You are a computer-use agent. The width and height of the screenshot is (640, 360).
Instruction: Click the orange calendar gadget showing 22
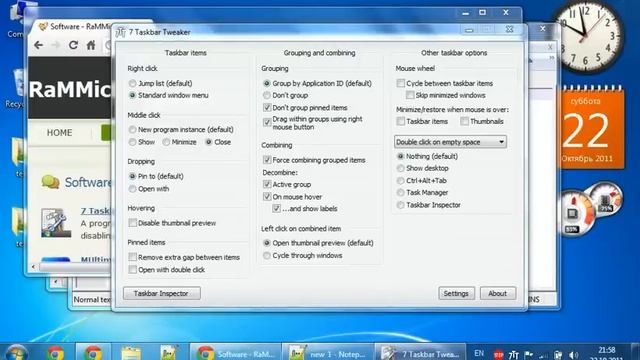click(593, 128)
